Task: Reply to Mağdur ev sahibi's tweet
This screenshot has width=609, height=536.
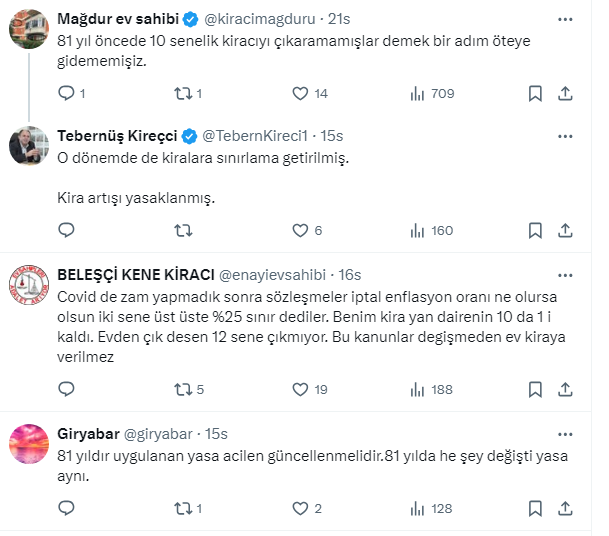Action: click(x=67, y=93)
